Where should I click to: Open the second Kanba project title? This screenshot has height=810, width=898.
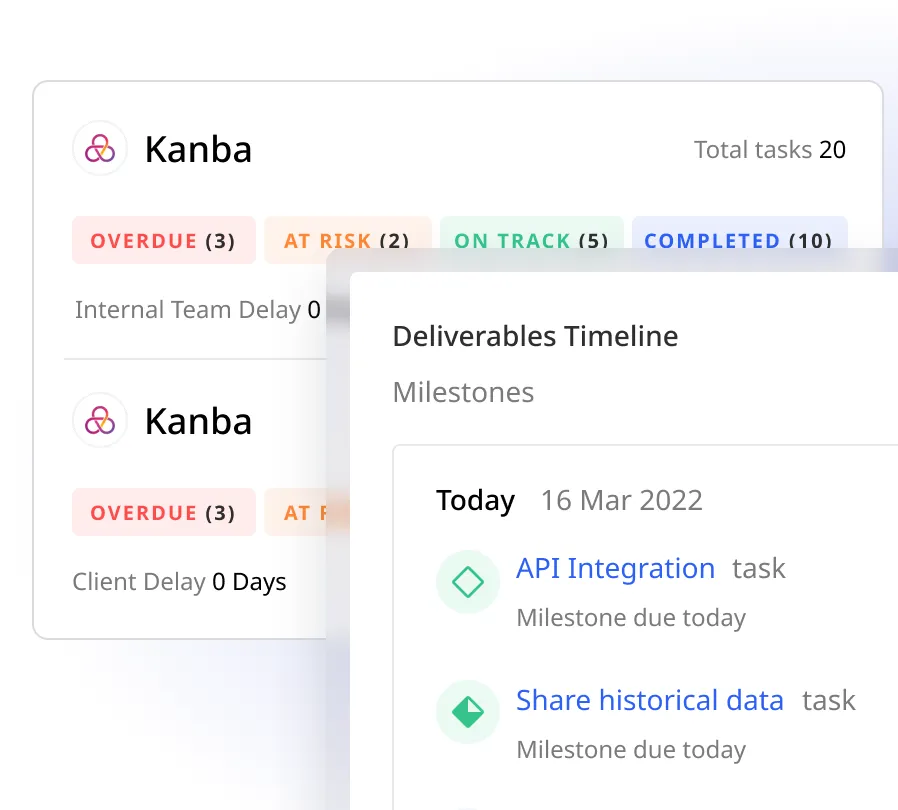[198, 421]
